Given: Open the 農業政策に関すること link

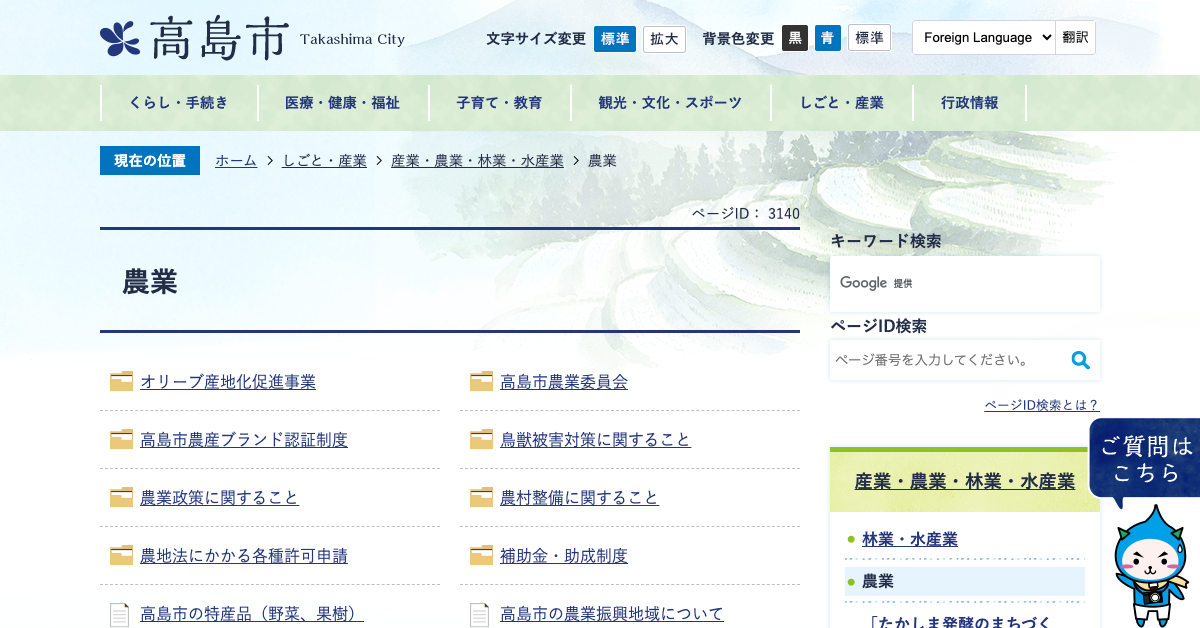Looking at the screenshot, I should [x=219, y=498].
